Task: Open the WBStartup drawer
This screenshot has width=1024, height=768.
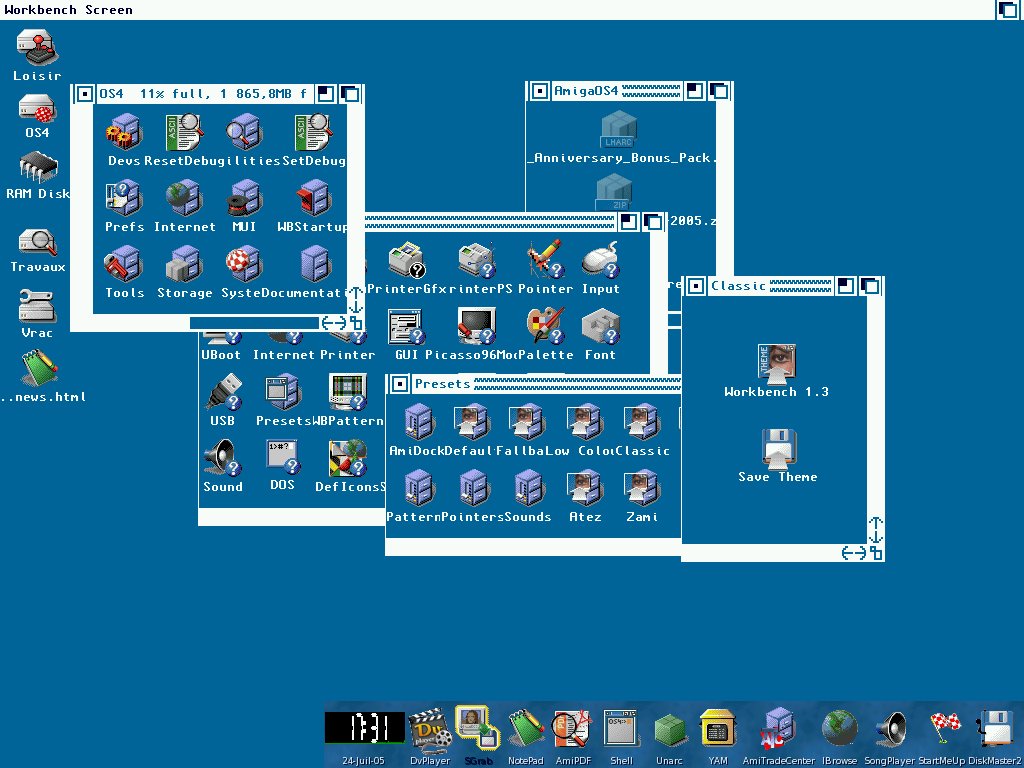Action: [313, 198]
